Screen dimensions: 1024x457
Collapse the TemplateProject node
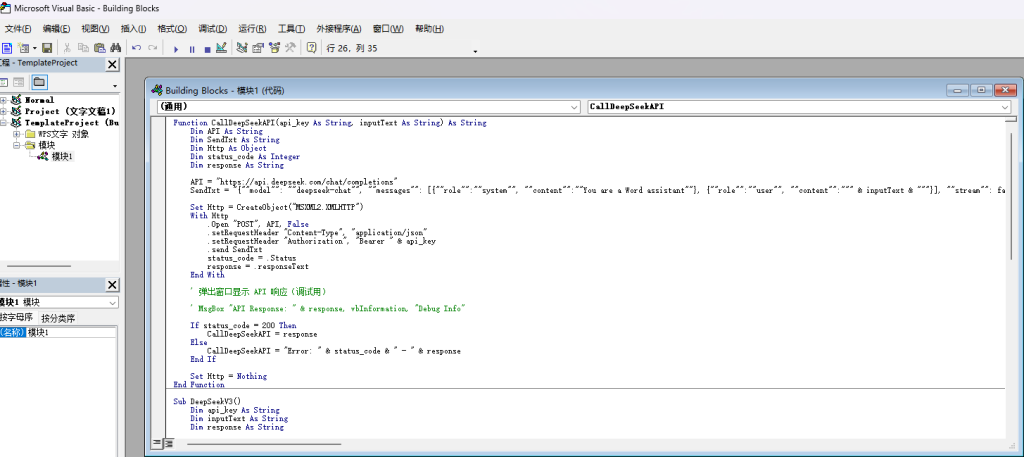pyautogui.click(x=4, y=122)
